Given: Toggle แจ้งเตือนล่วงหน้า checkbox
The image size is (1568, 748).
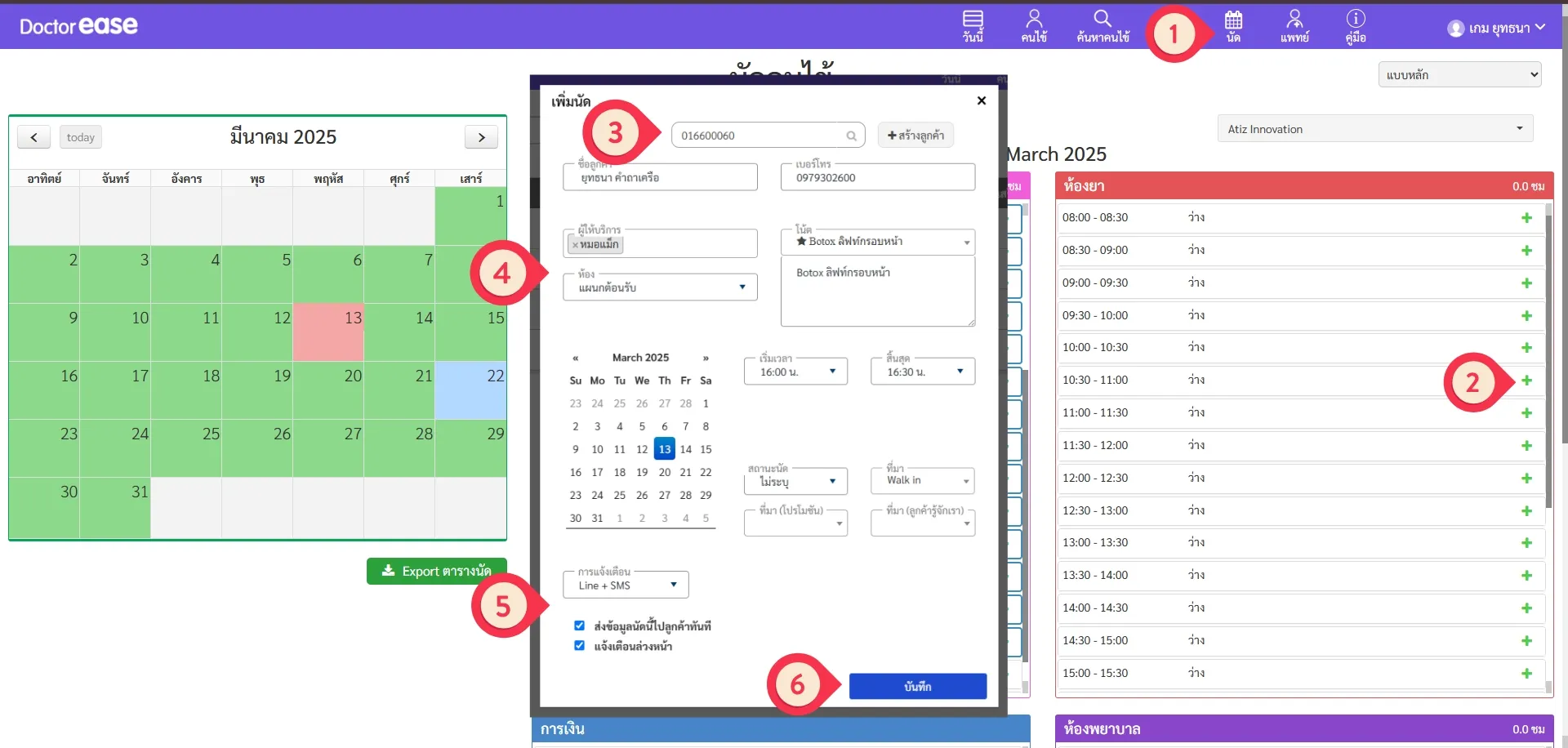Looking at the screenshot, I should 579,645.
